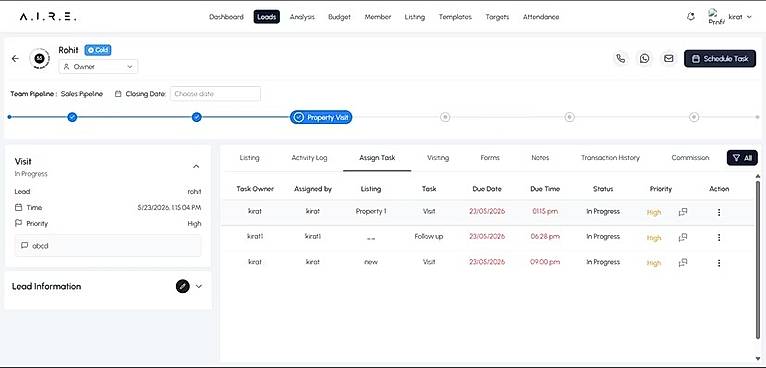
Task: Select the stage right after Property Visit
Action: [445, 117]
